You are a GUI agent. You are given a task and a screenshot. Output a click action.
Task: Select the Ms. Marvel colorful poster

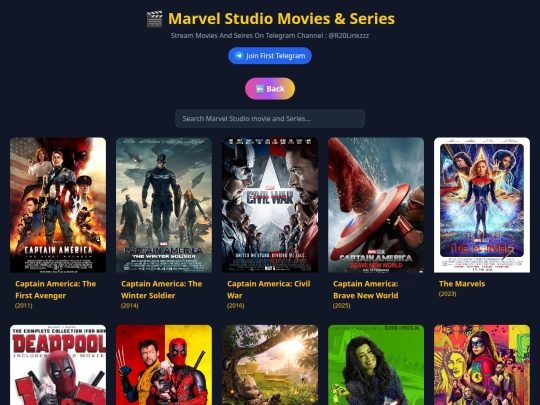click(x=482, y=365)
